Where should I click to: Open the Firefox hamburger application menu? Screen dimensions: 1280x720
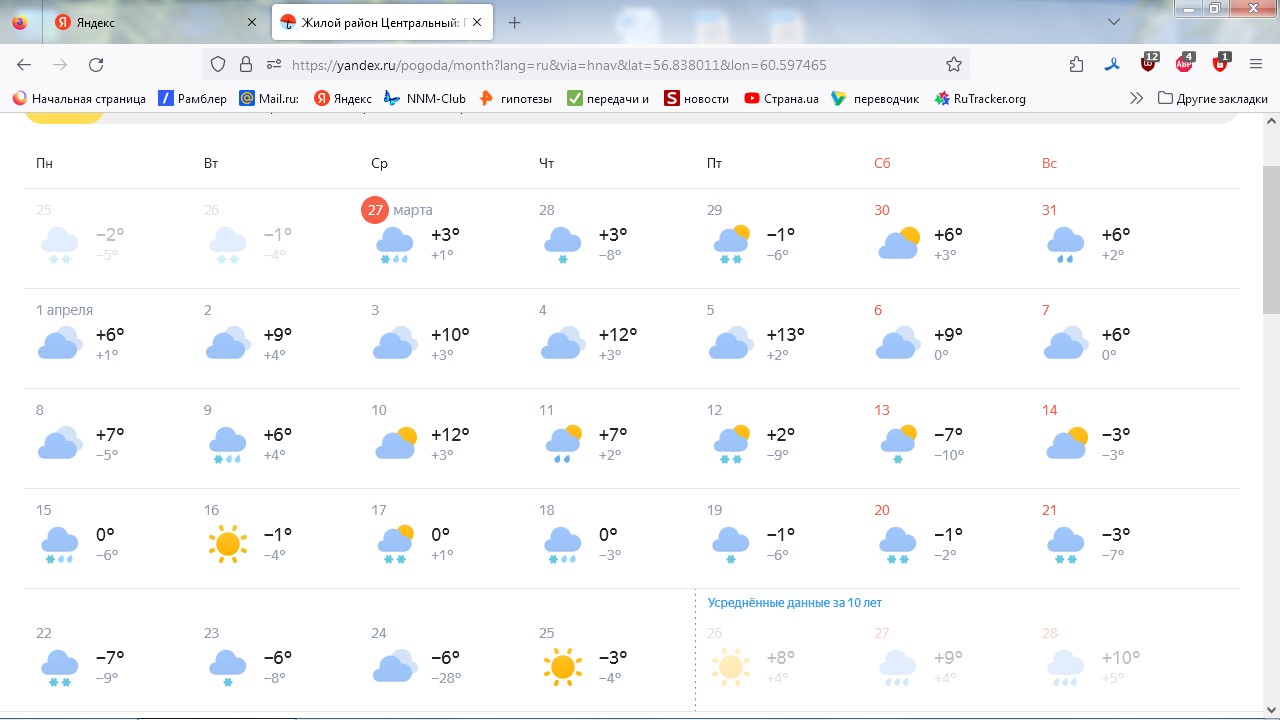tap(1256, 65)
